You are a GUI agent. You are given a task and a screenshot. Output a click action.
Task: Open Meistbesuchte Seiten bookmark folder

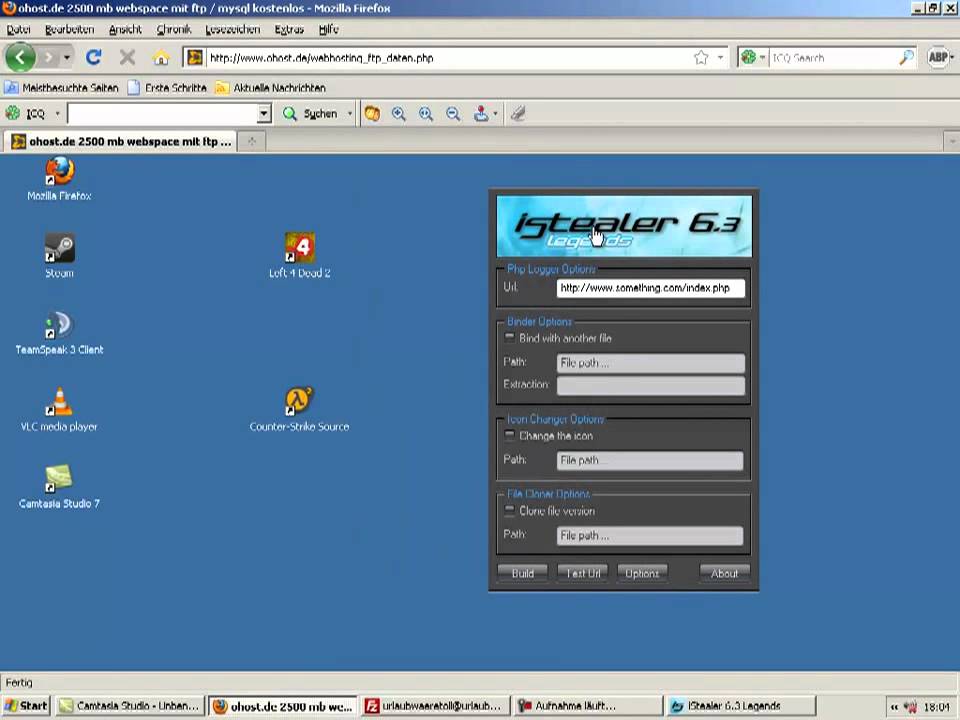[61, 88]
